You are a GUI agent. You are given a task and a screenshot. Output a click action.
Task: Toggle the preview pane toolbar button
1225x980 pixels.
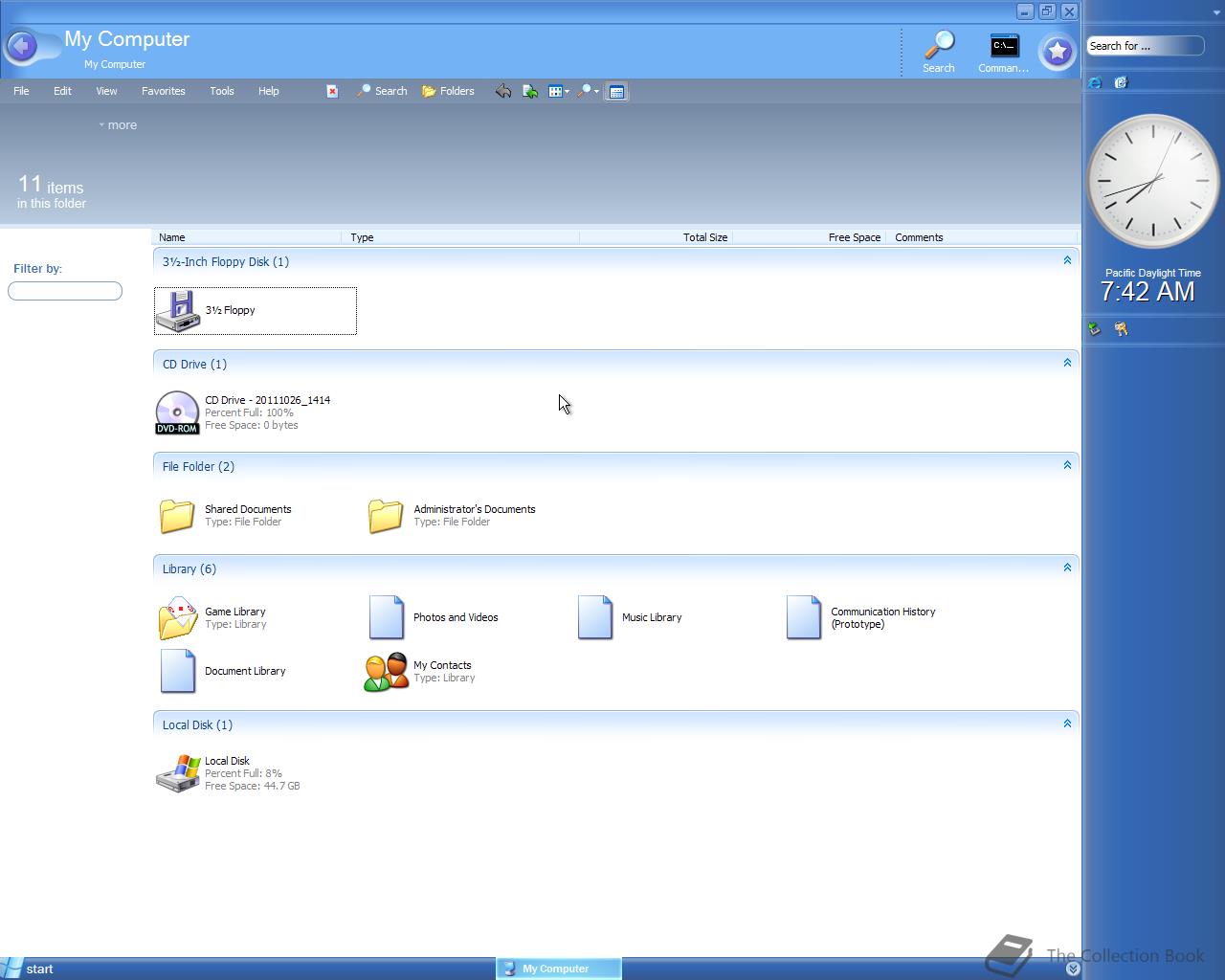pos(616,92)
